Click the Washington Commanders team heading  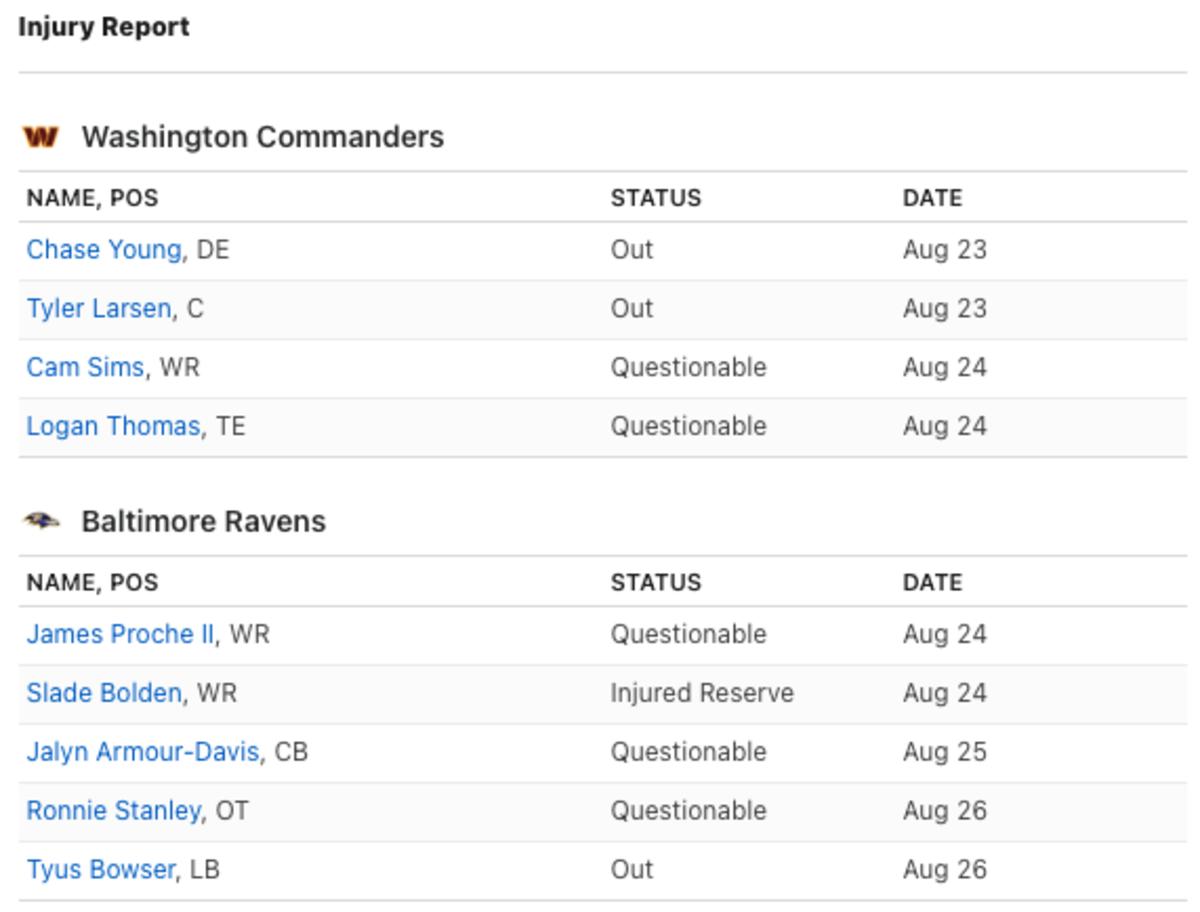(263, 137)
